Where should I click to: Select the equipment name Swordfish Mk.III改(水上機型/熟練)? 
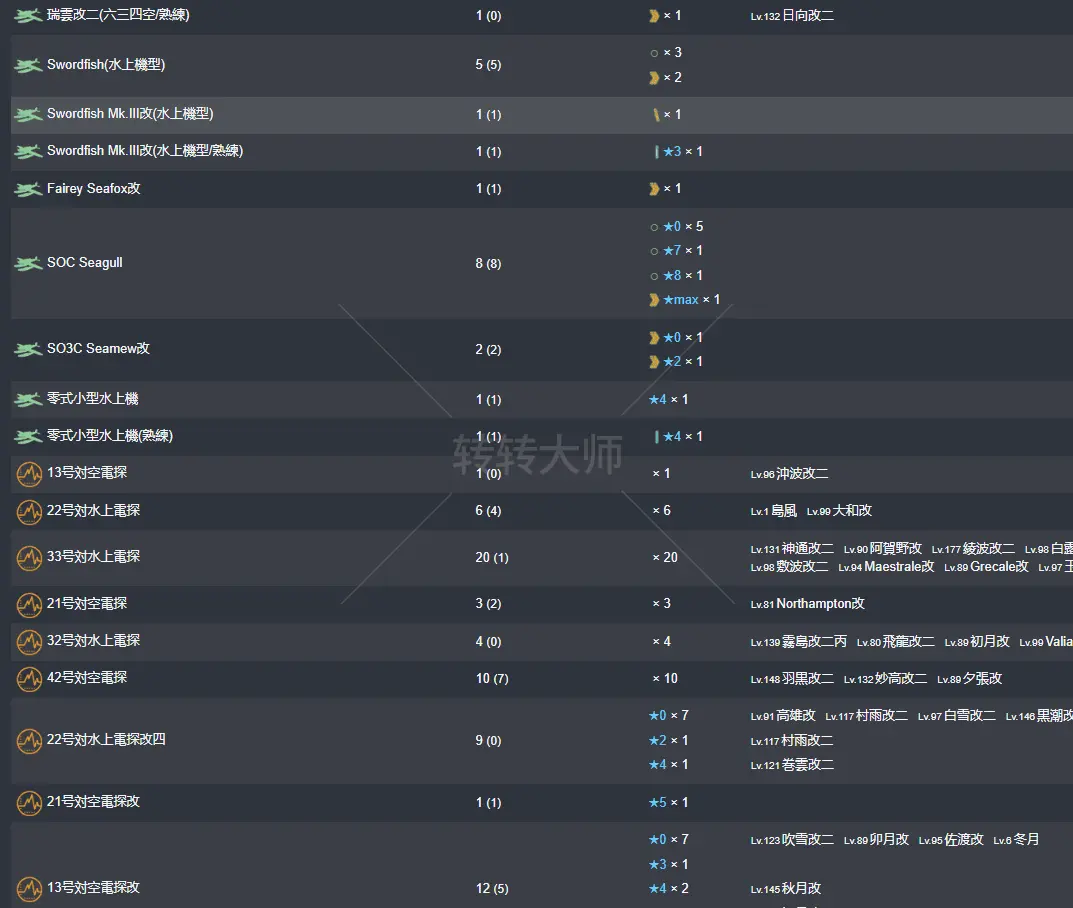(x=145, y=151)
